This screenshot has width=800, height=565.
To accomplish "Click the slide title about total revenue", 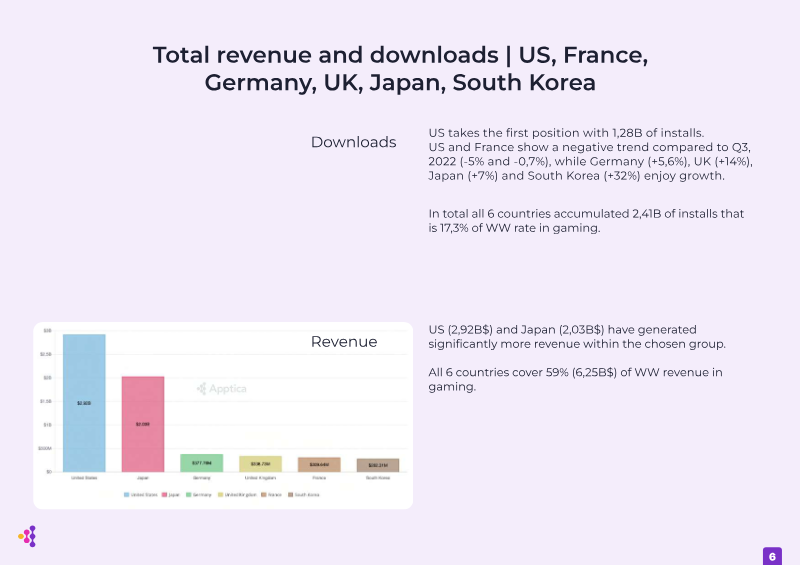I will point(400,69).
